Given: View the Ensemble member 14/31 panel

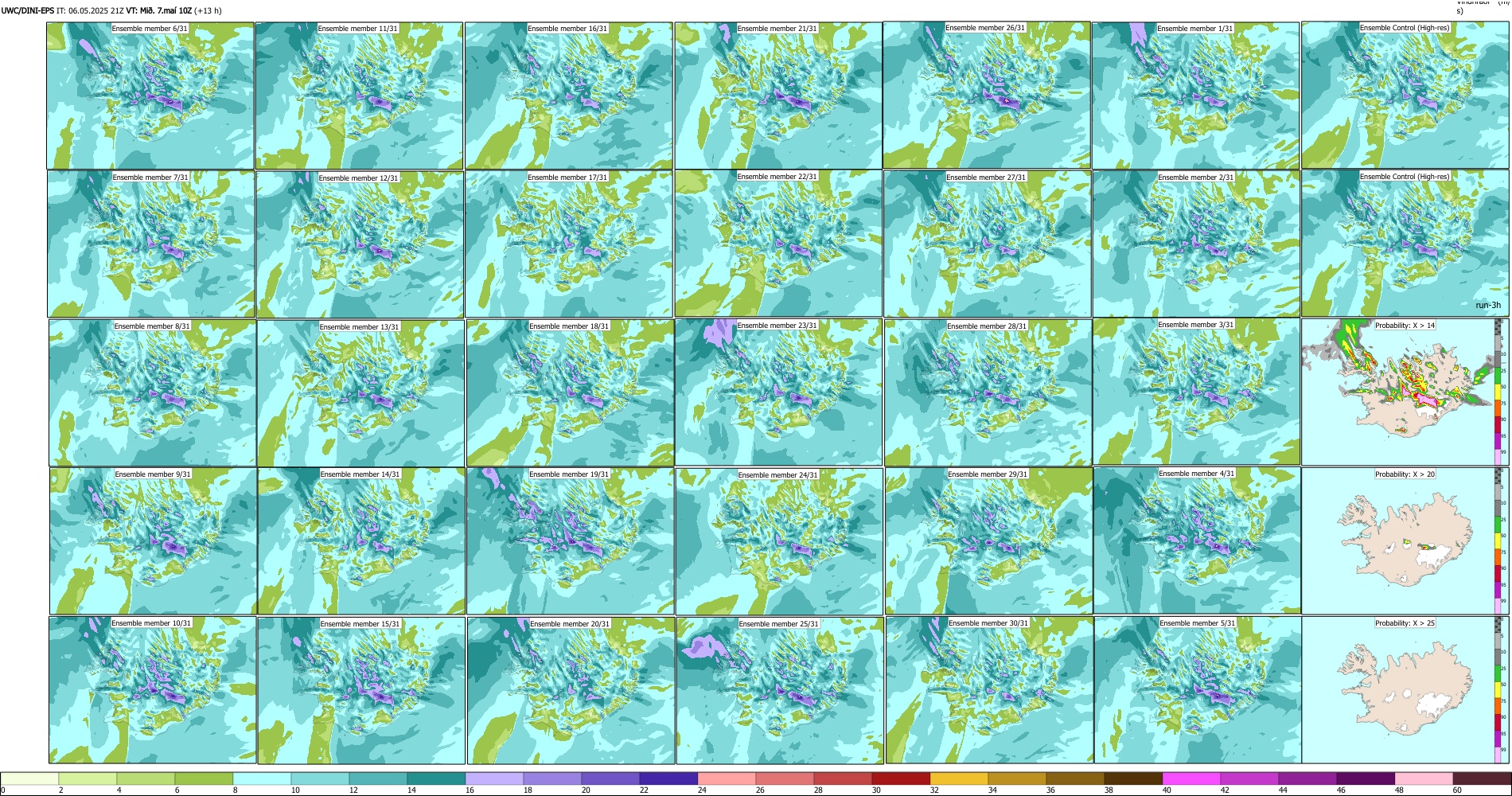Looking at the screenshot, I should [x=361, y=541].
